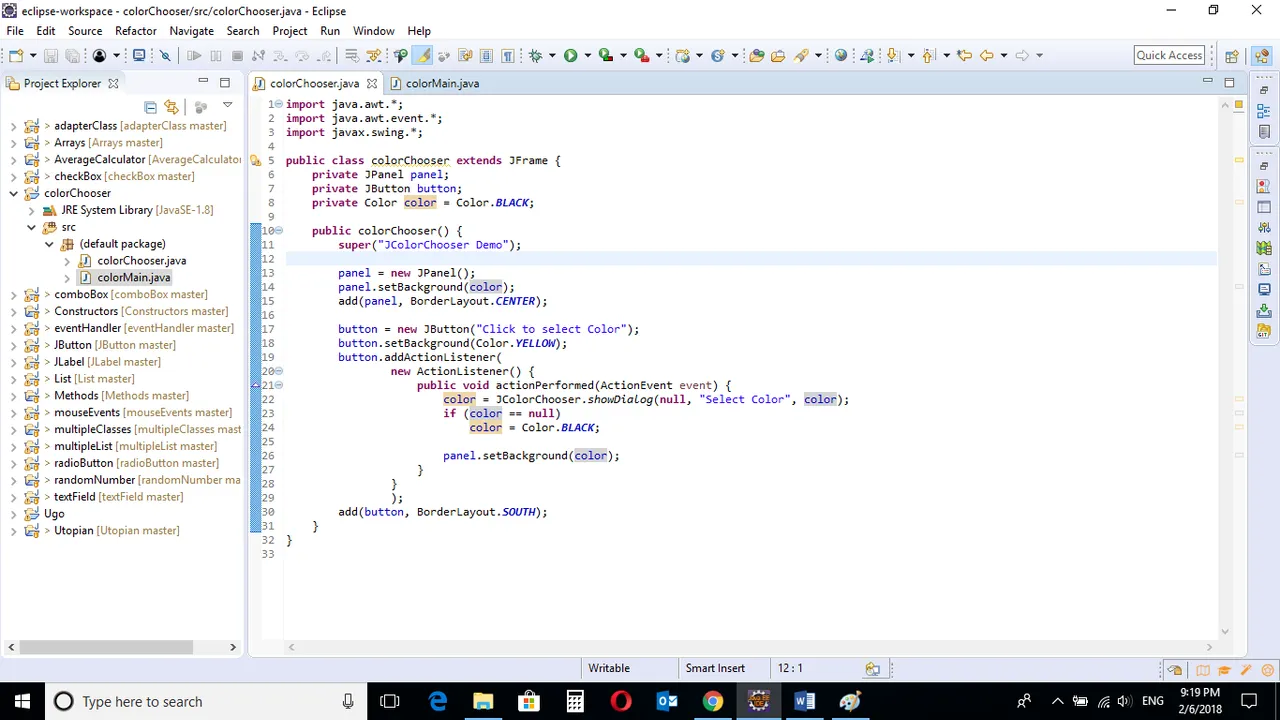This screenshot has width=1280, height=720.
Task: Switch to the colorMain.java tab
Action: point(441,83)
